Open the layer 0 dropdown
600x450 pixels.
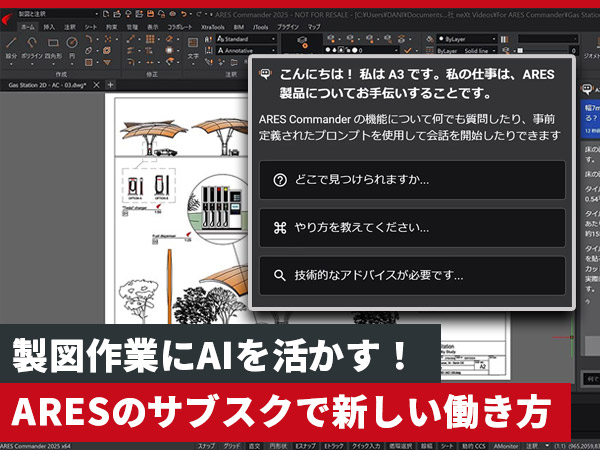[362, 50]
